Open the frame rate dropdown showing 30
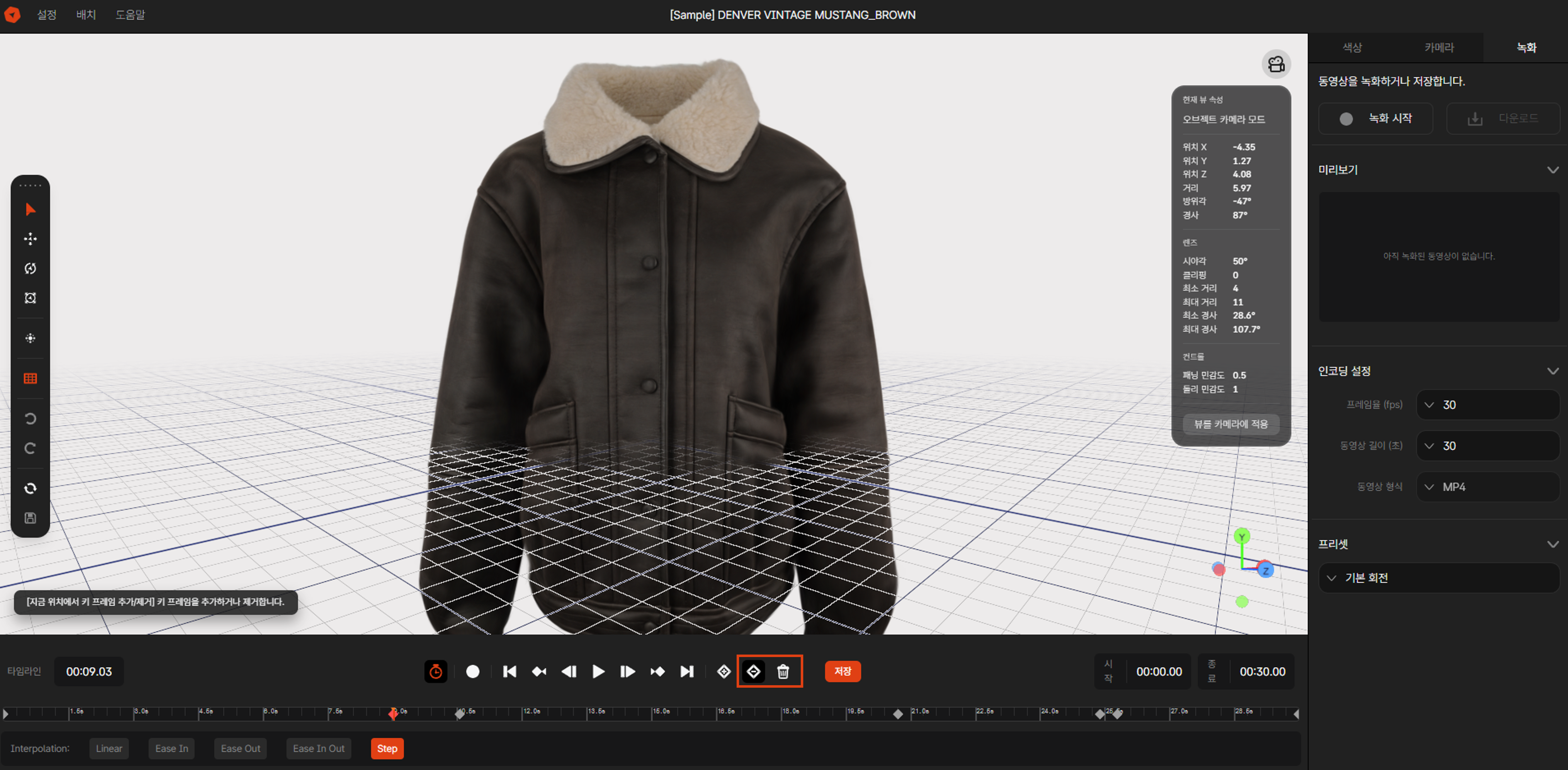This screenshot has width=1568, height=770. [1488, 404]
